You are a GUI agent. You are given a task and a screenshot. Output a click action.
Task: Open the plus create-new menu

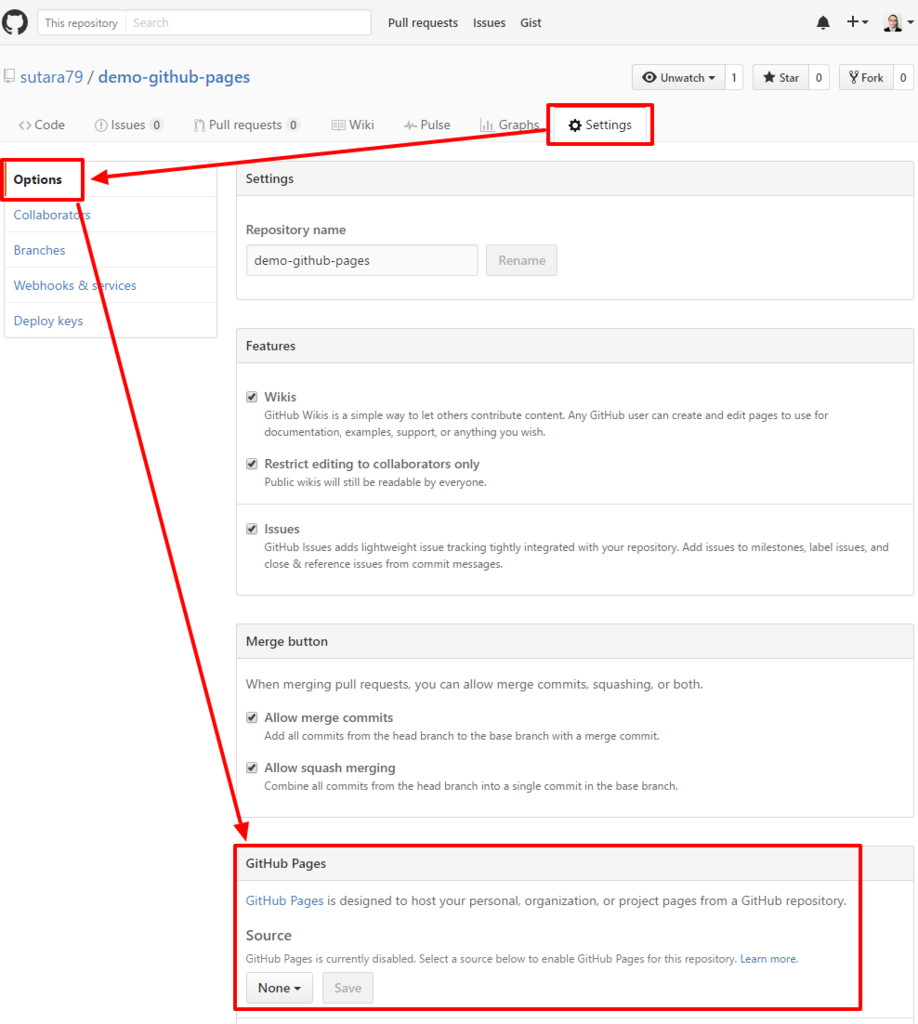click(x=857, y=22)
